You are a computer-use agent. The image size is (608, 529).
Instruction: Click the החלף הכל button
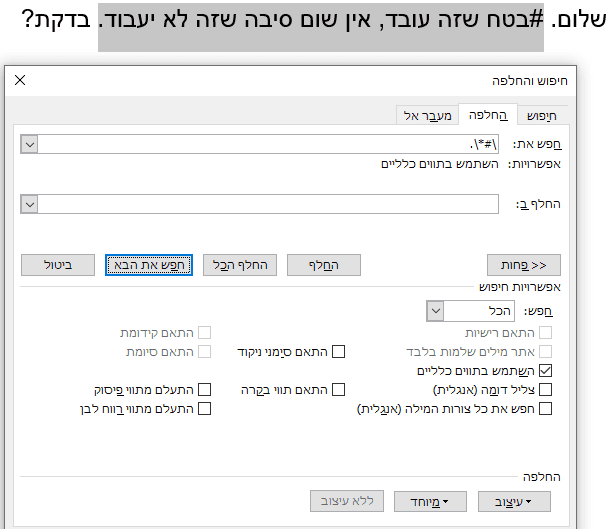[240, 265]
